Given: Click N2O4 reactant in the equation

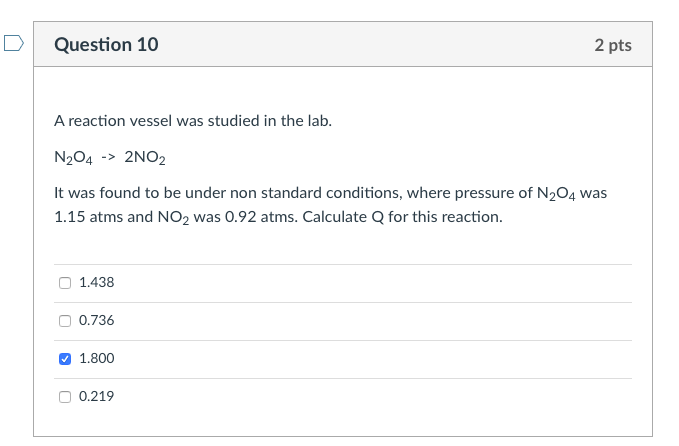Looking at the screenshot, I should [x=74, y=157].
